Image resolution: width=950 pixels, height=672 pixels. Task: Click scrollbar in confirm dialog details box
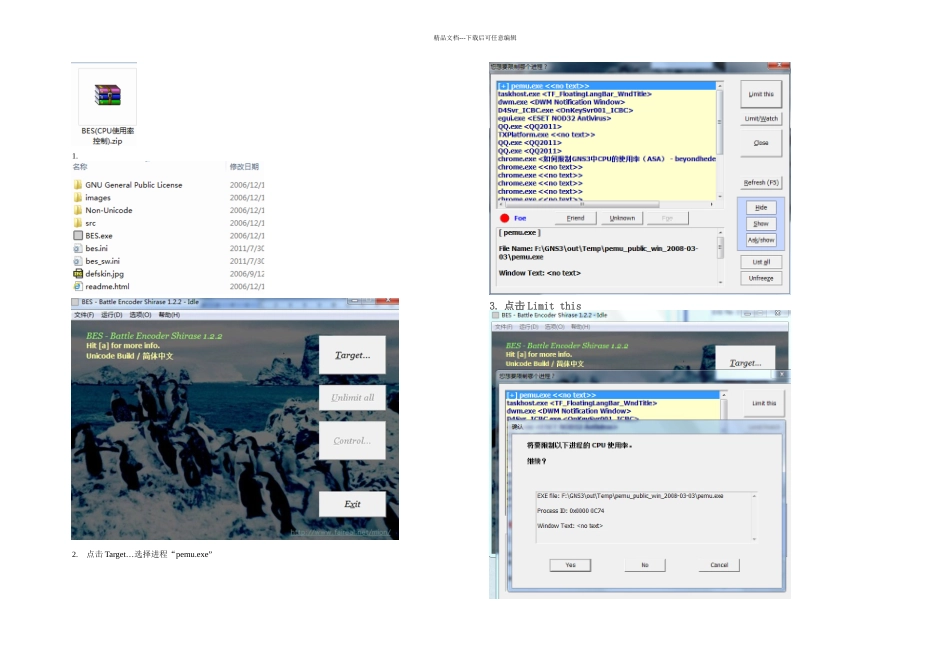754,517
